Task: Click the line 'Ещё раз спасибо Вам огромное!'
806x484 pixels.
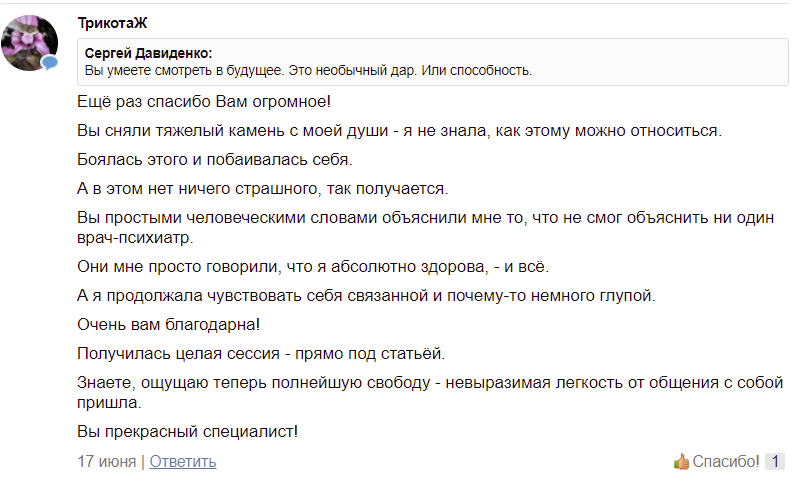Action: [203, 102]
